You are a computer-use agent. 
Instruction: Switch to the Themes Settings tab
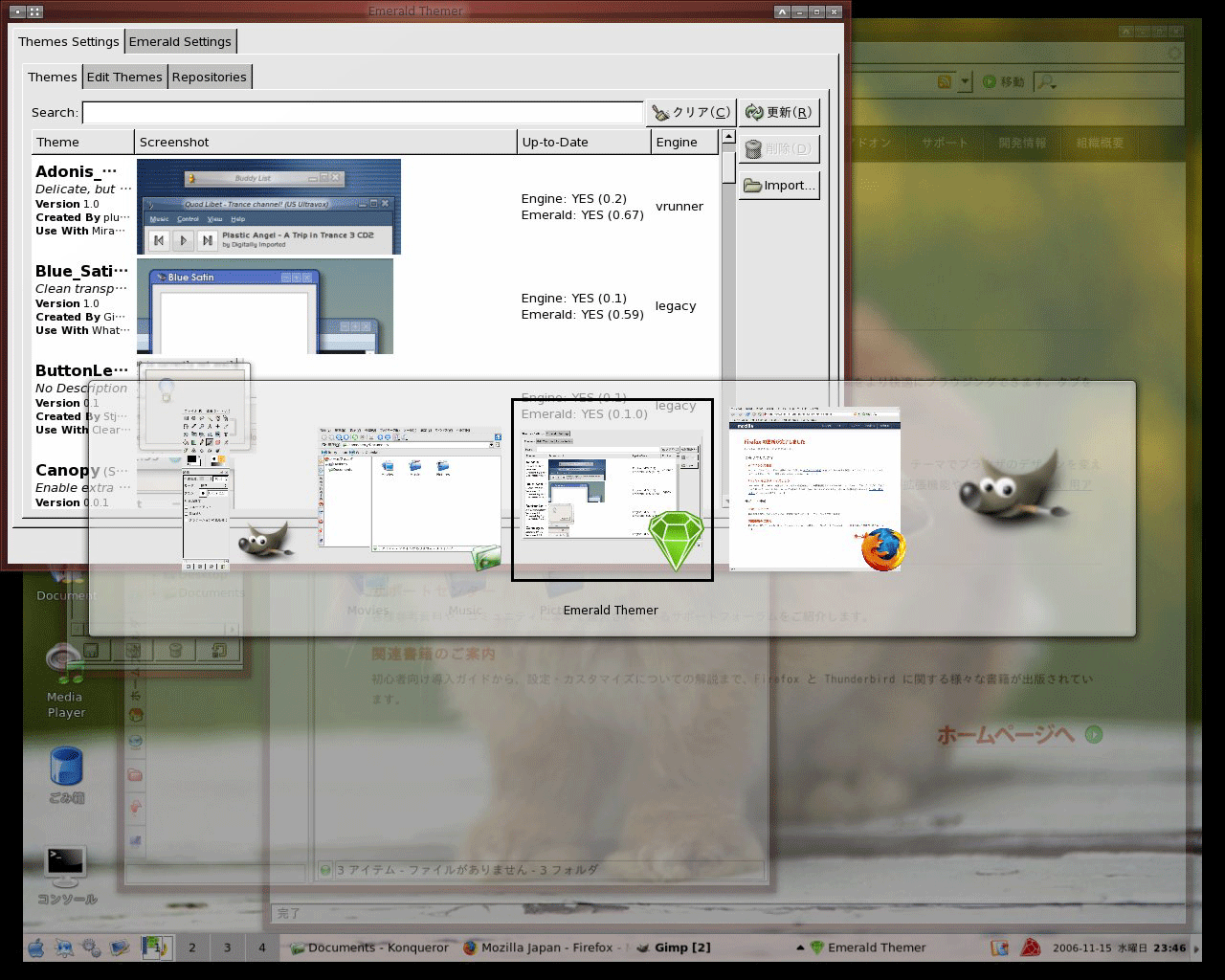(x=69, y=41)
